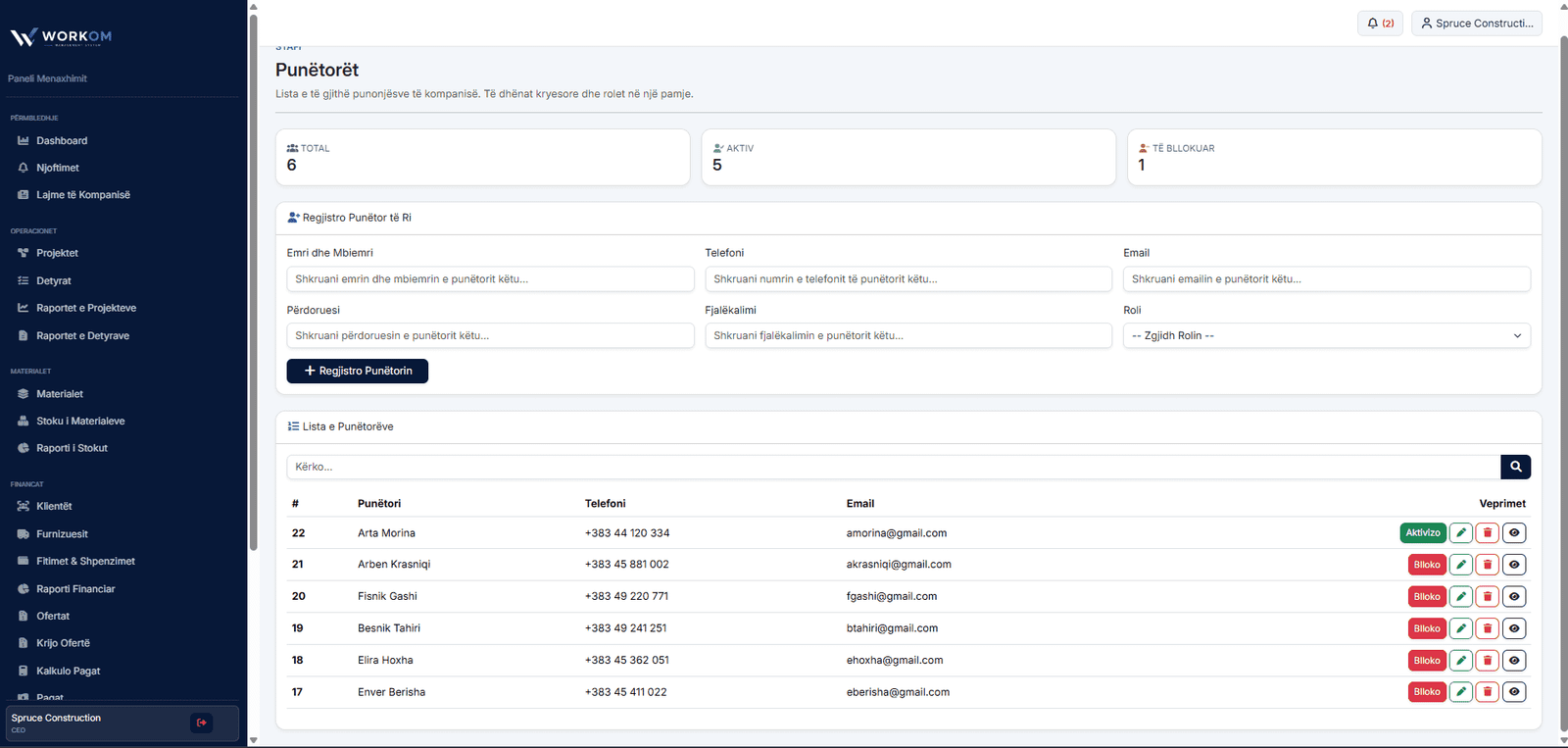Click the sidebar vertical scrollbar

coord(254,284)
